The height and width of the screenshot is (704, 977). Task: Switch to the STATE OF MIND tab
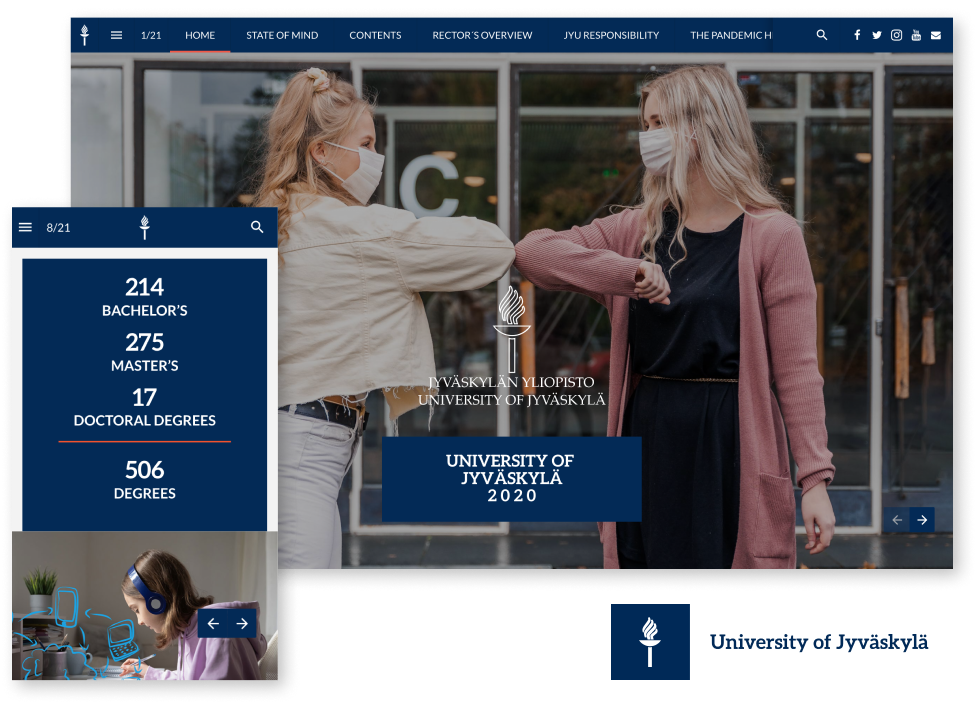coord(282,35)
